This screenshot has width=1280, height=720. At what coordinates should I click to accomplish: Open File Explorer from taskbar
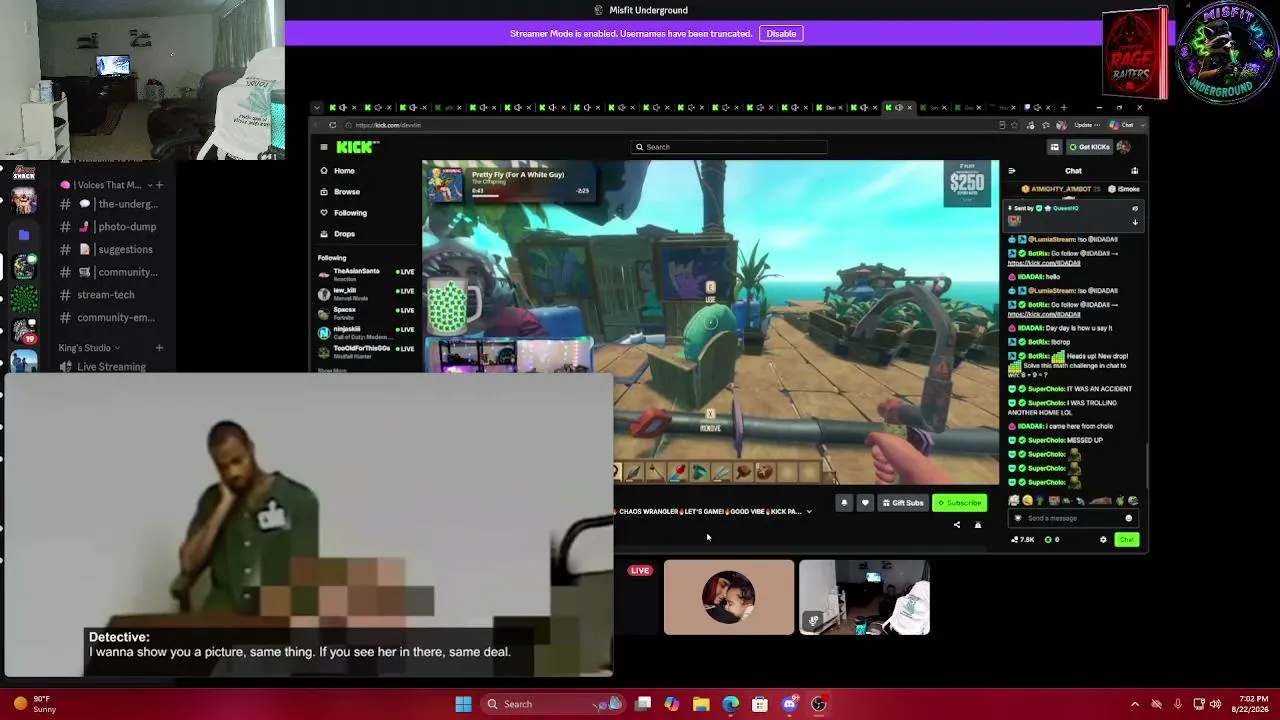[x=701, y=704]
